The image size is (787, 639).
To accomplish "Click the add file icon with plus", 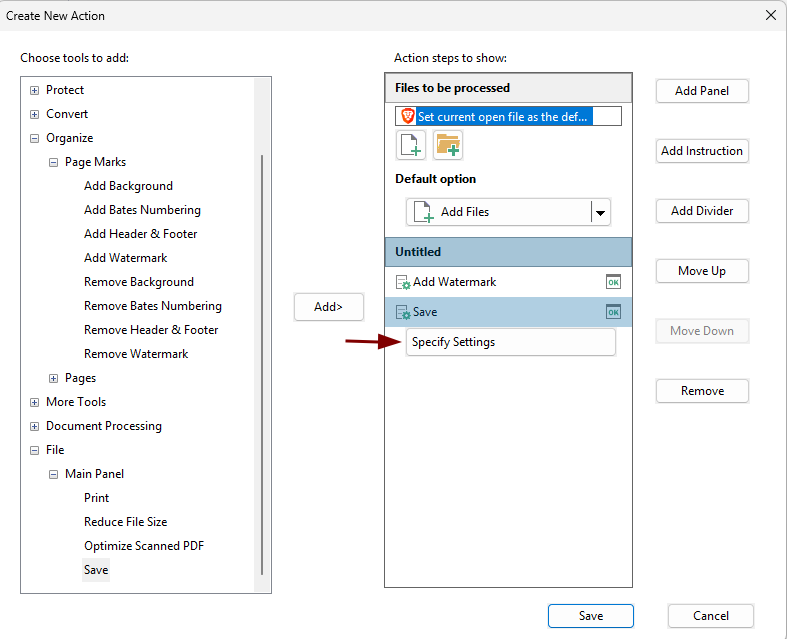I will 411,145.
